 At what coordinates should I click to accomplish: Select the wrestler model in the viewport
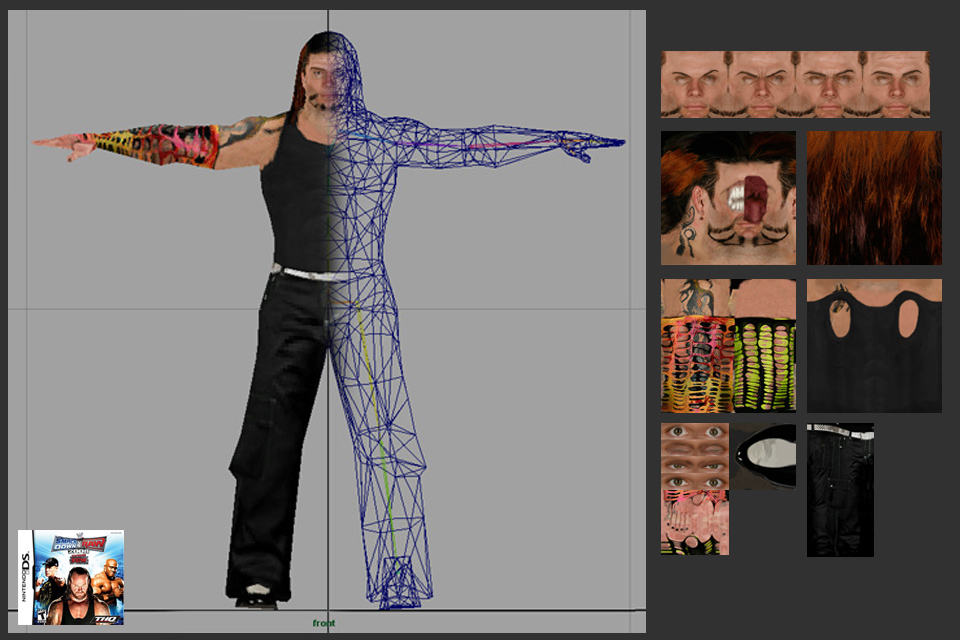coord(329,320)
